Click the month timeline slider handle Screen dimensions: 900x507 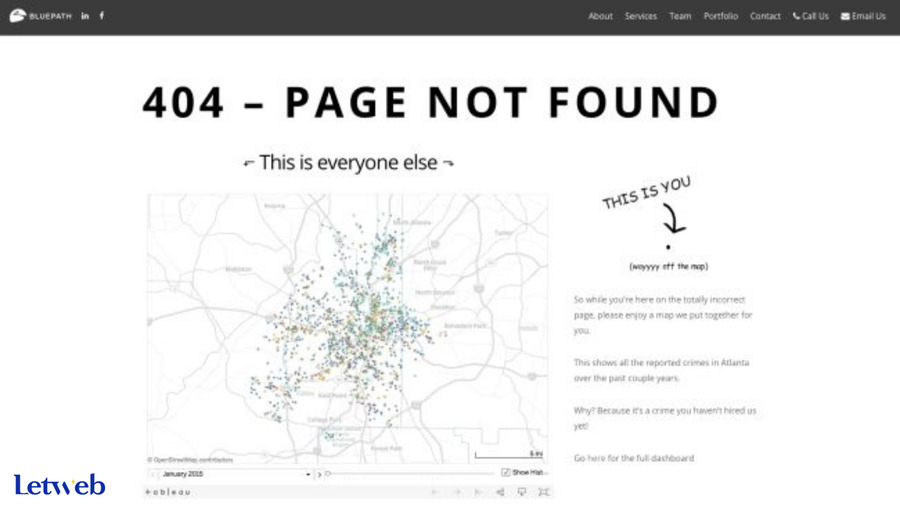click(328, 474)
